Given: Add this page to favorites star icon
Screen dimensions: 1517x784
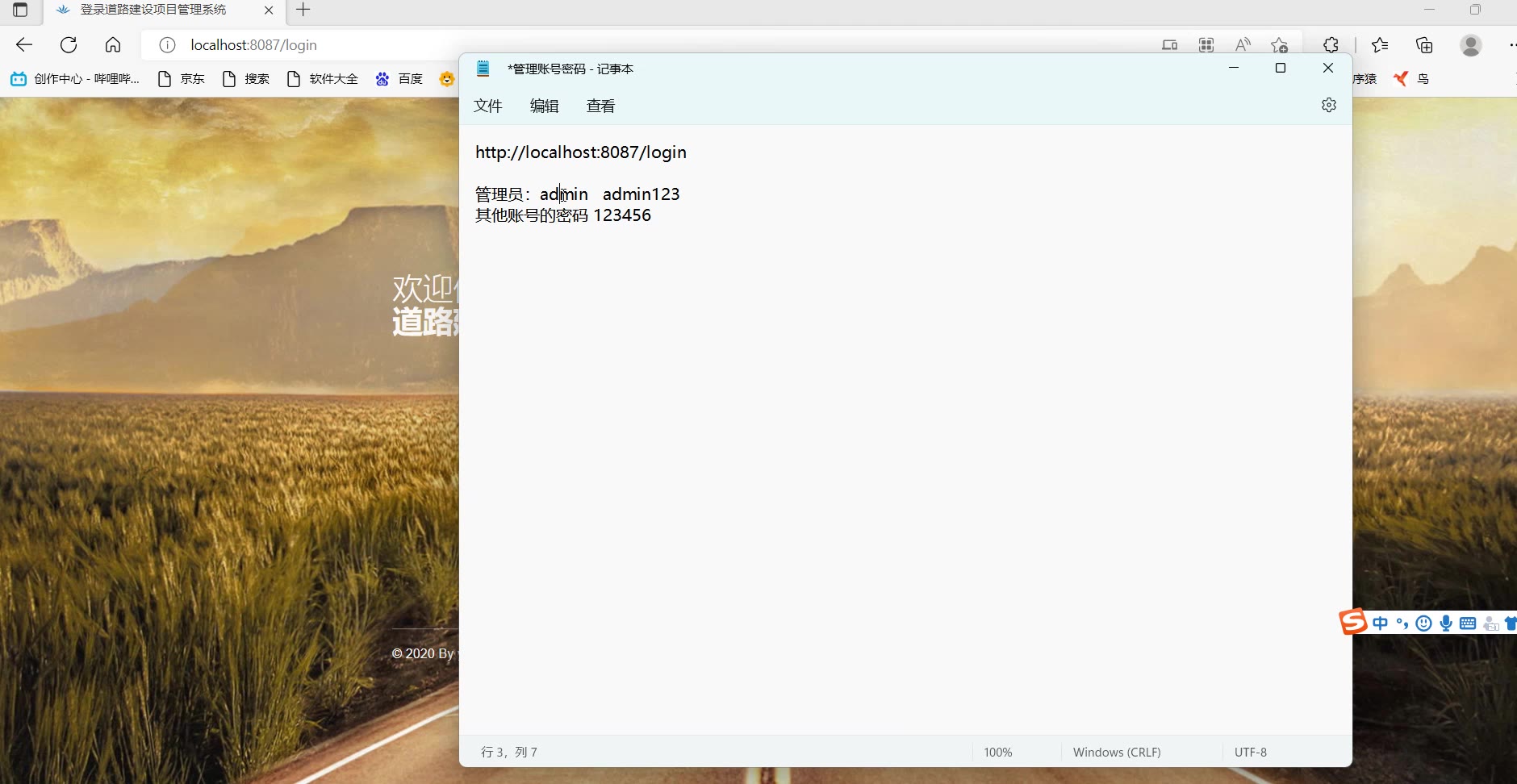Looking at the screenshot, I should 1280,45.
